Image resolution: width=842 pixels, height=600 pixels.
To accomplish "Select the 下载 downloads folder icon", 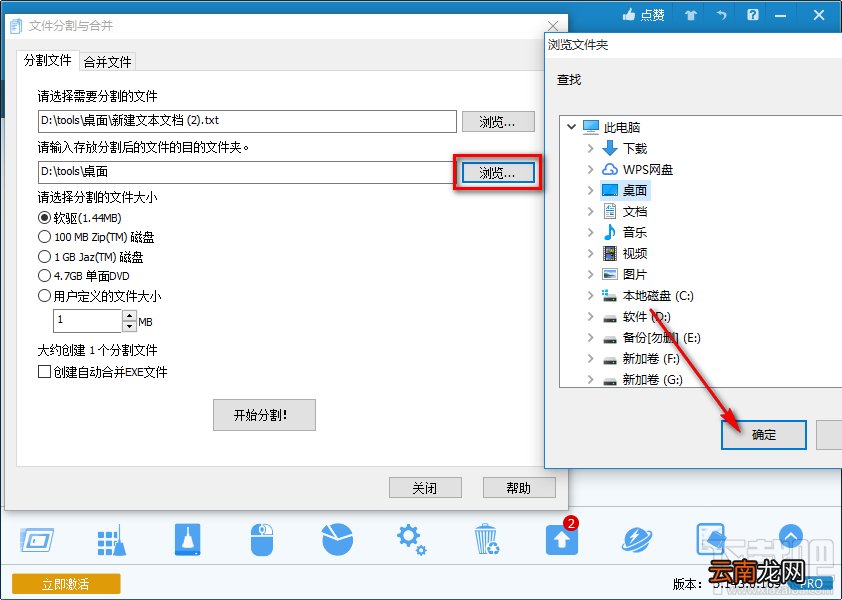I will tap(609, 148).
